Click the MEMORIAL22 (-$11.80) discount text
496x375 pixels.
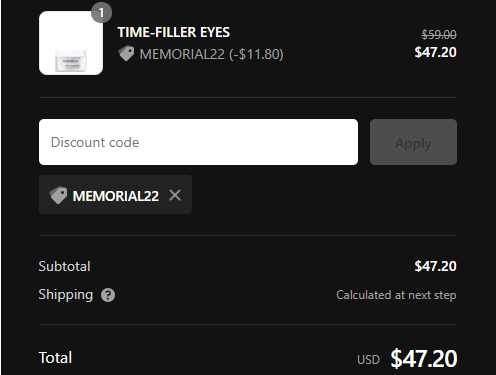[x=211, y=54]
